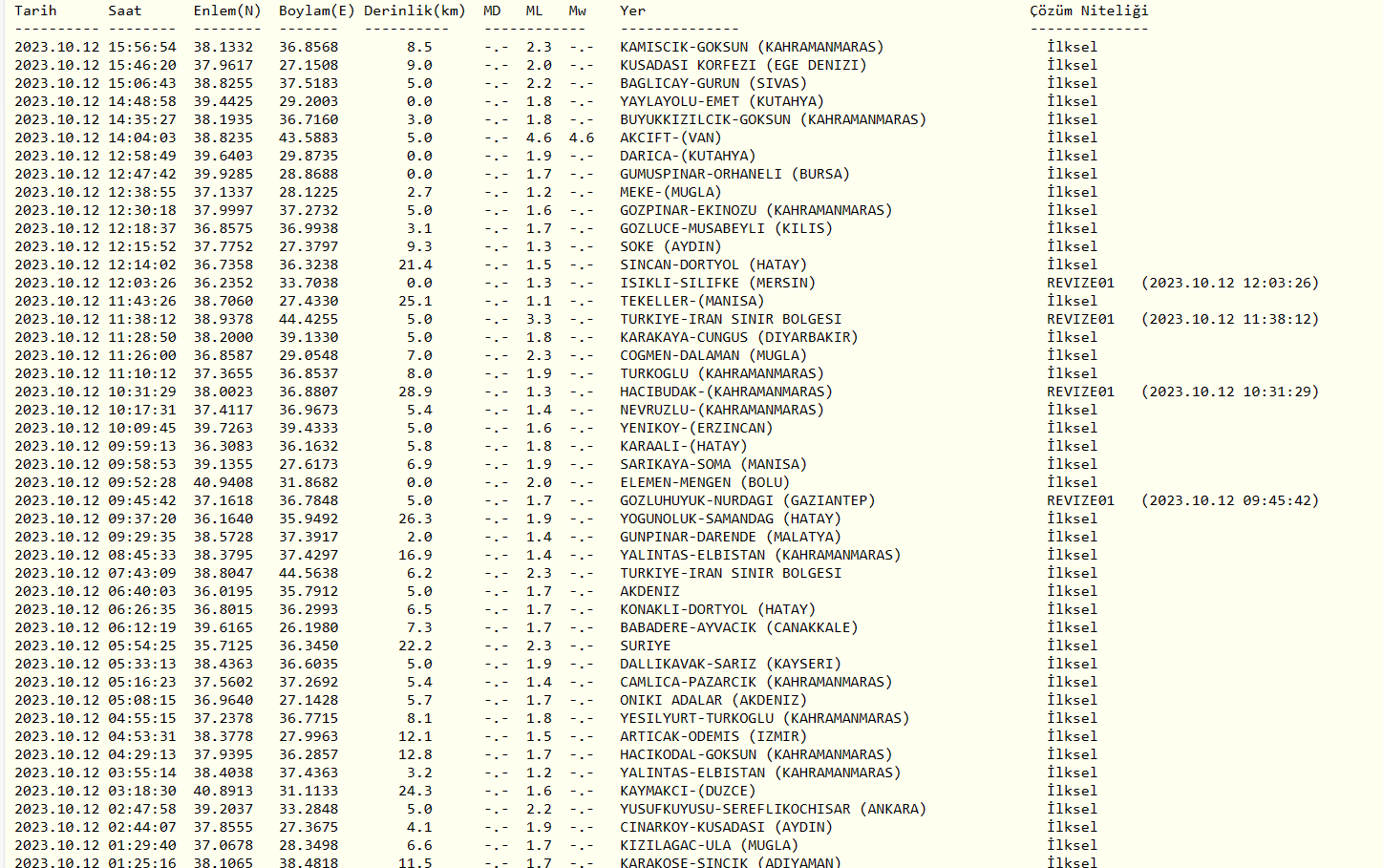Click KARAALI-(HATAY) location
The image size is (1383, 868).
[684, 446]
